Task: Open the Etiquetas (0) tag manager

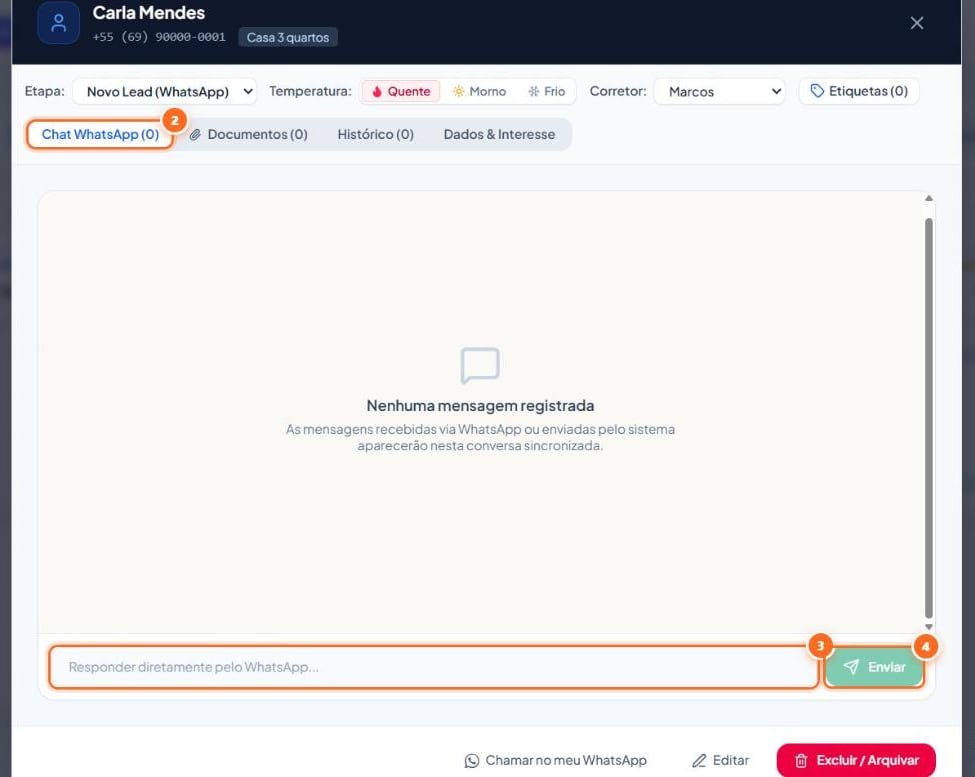Action: 859,91
